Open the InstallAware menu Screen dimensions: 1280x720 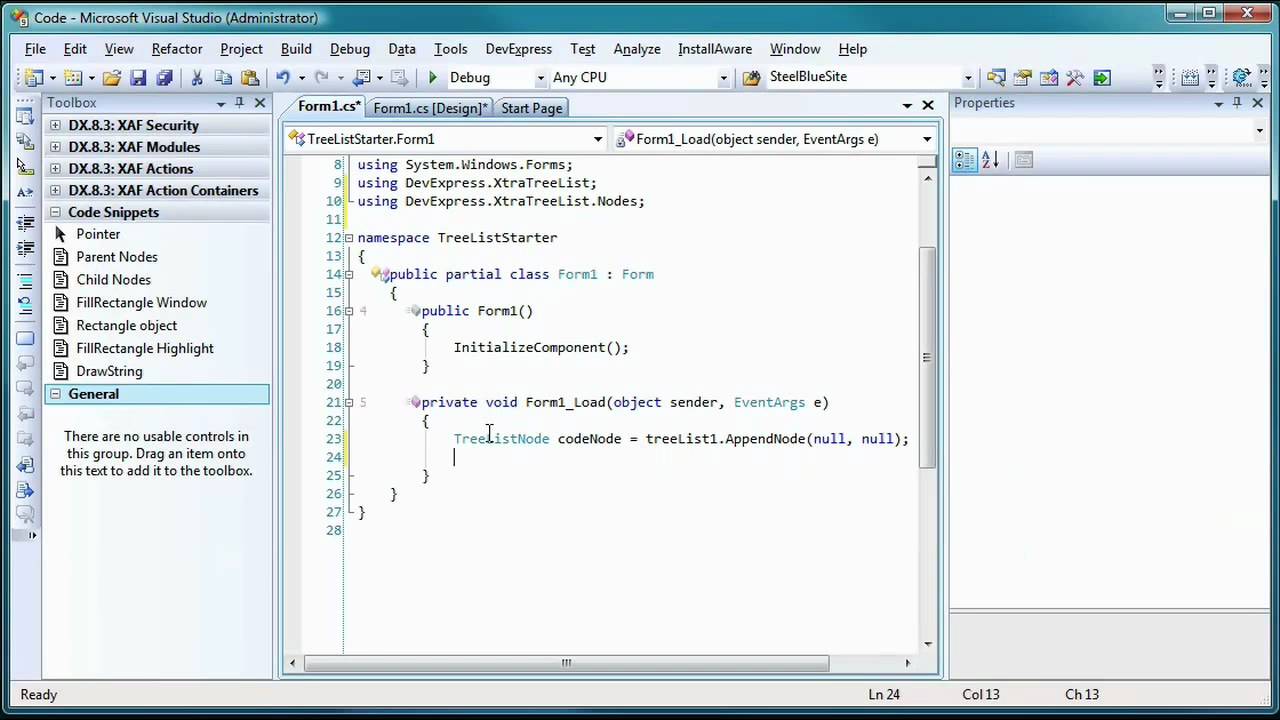point(715,49)
